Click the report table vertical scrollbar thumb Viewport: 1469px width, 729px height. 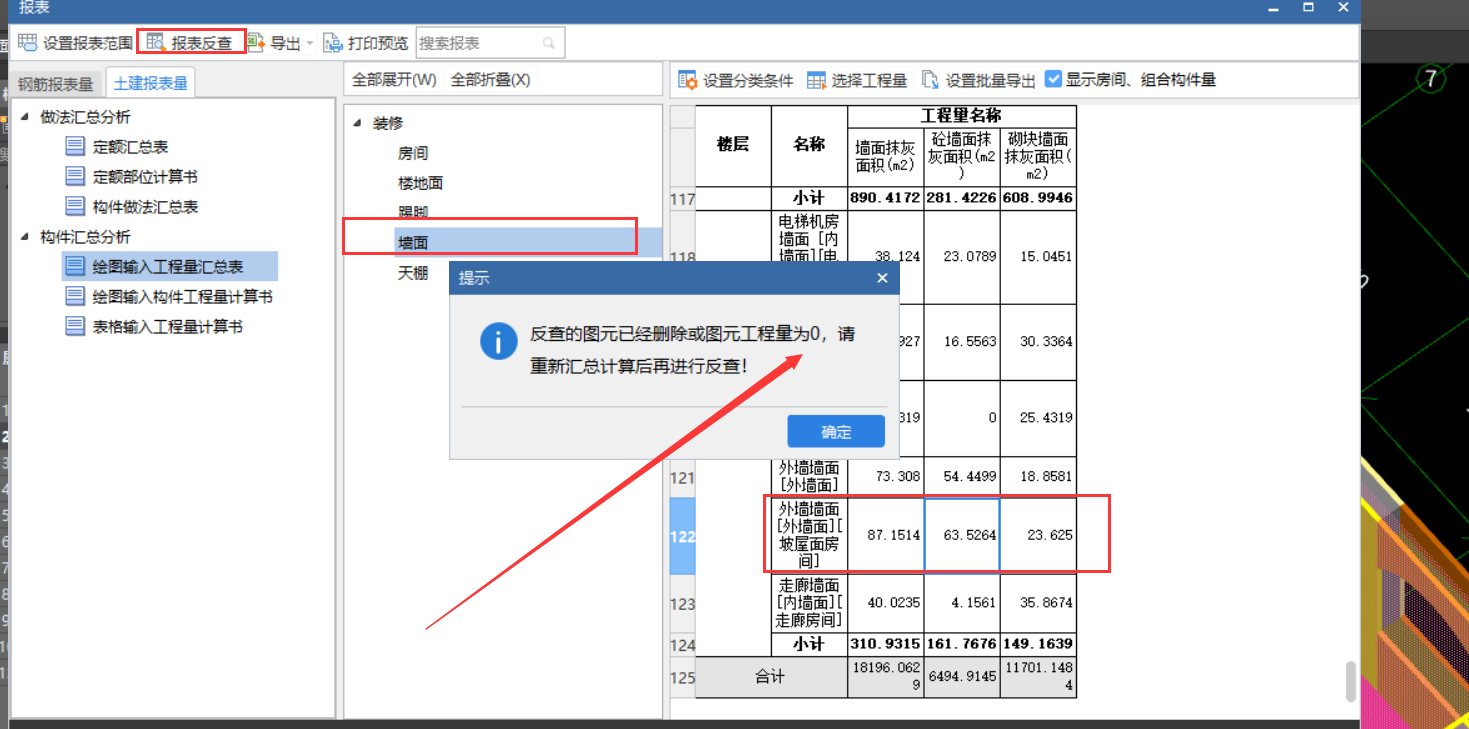[1351, 681]
